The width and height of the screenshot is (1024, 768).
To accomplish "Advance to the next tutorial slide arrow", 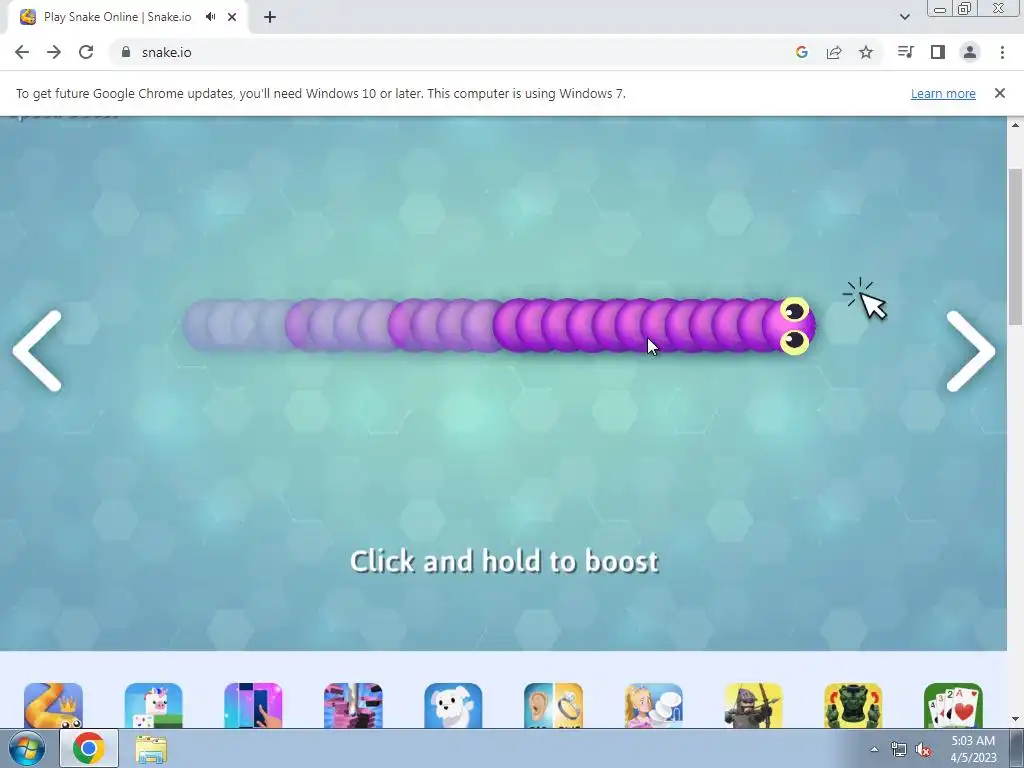I will coord(970,351).
